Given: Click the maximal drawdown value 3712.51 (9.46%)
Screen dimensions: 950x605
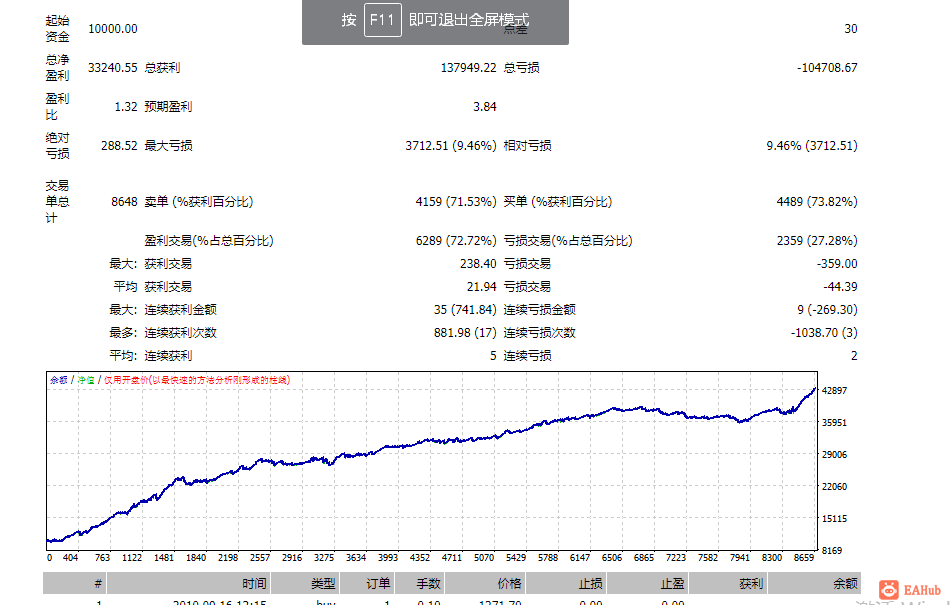Looking at the screenshot, I should pyautogui.click(x=451, y=145).
